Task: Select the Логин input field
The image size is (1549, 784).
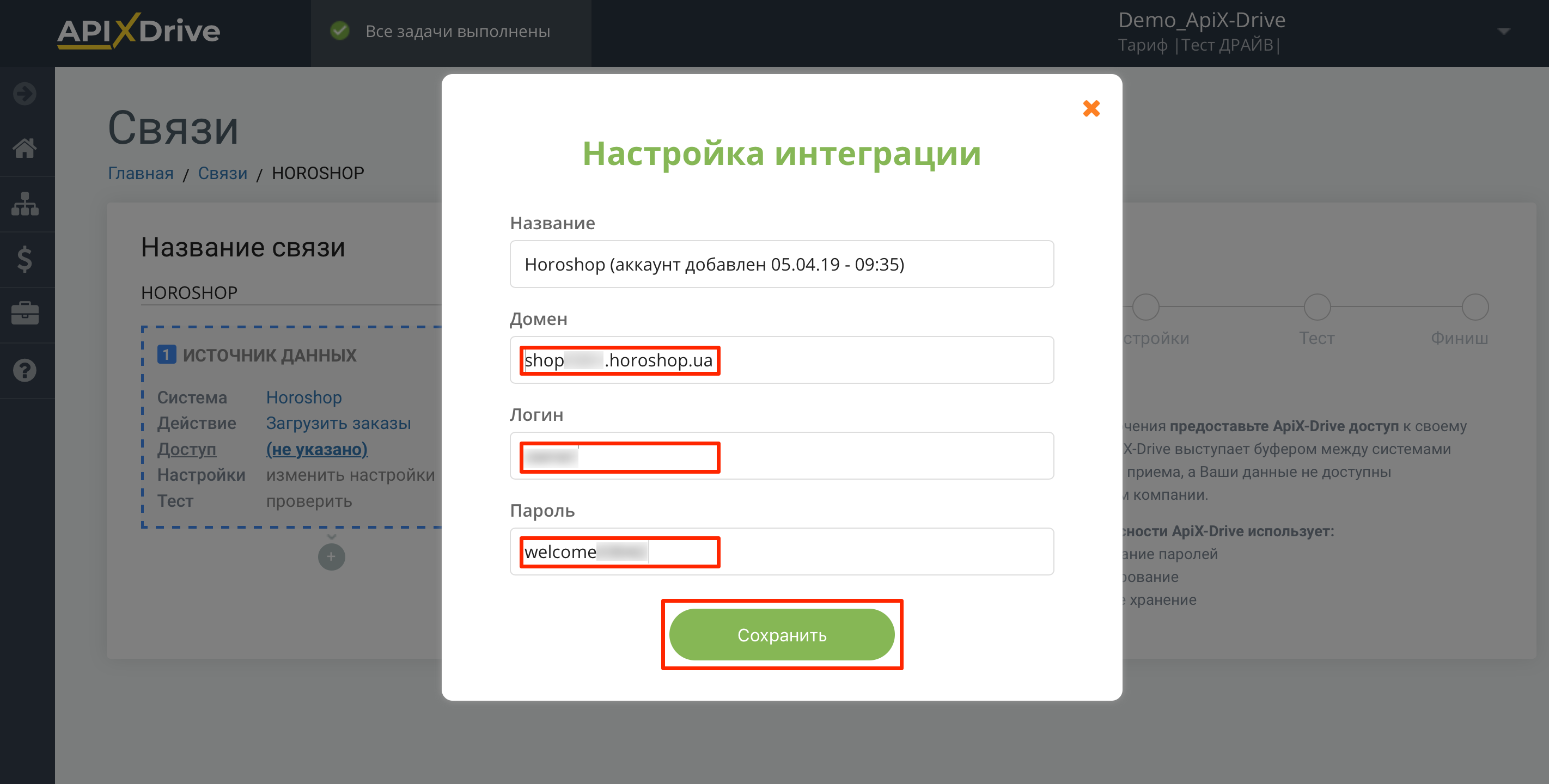Action: [782, 456]
